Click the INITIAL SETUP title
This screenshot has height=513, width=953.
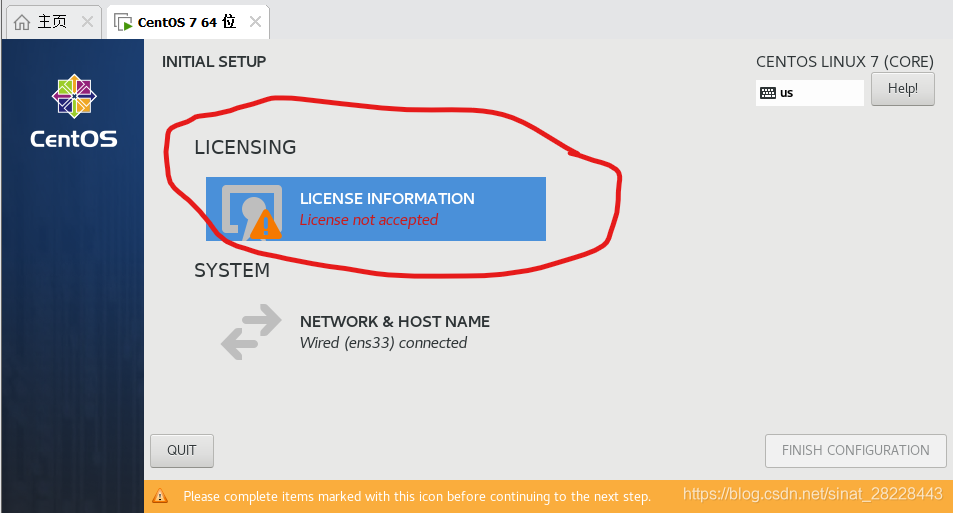point(214,61)
